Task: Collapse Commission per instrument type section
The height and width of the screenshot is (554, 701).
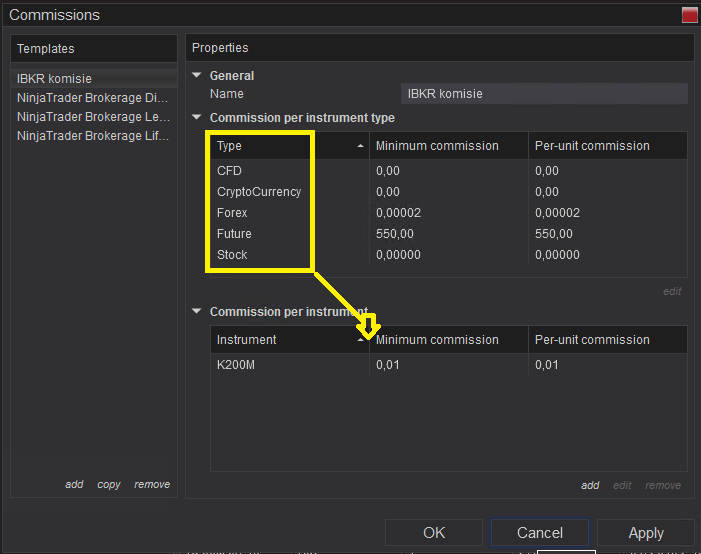Action: [x=196, y=117]
